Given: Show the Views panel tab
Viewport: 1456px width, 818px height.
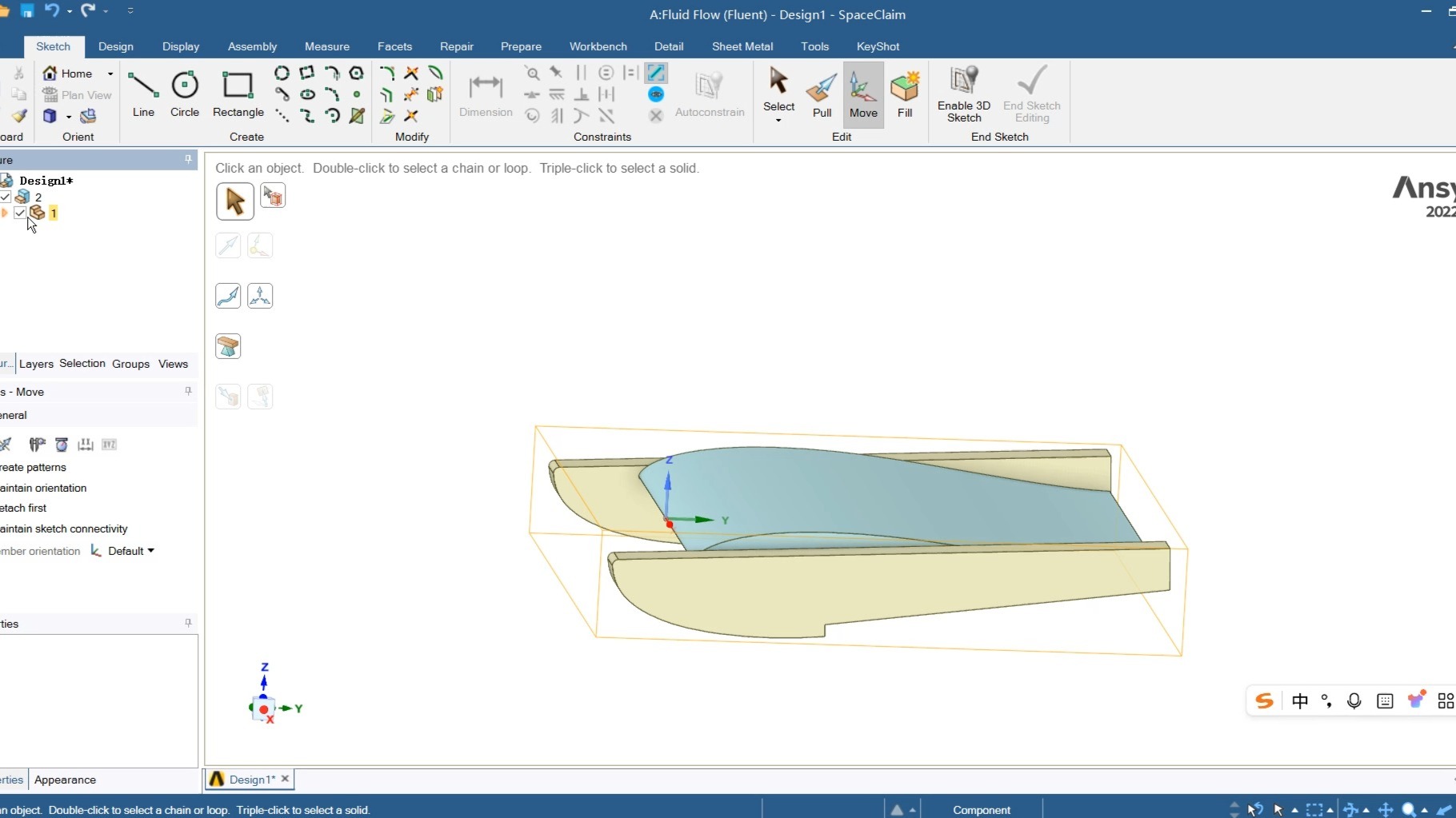Looking at the screenshot, I should (173, 364).
